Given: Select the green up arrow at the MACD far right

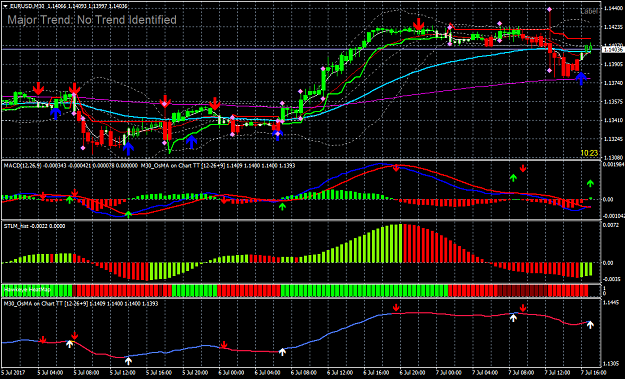Looking at the screenshot, I should (590, 183).
